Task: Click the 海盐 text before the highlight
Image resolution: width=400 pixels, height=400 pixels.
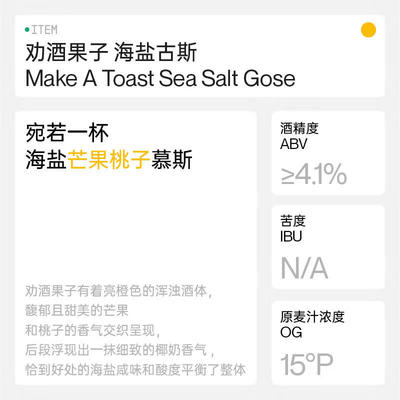Action: [46, 160]
